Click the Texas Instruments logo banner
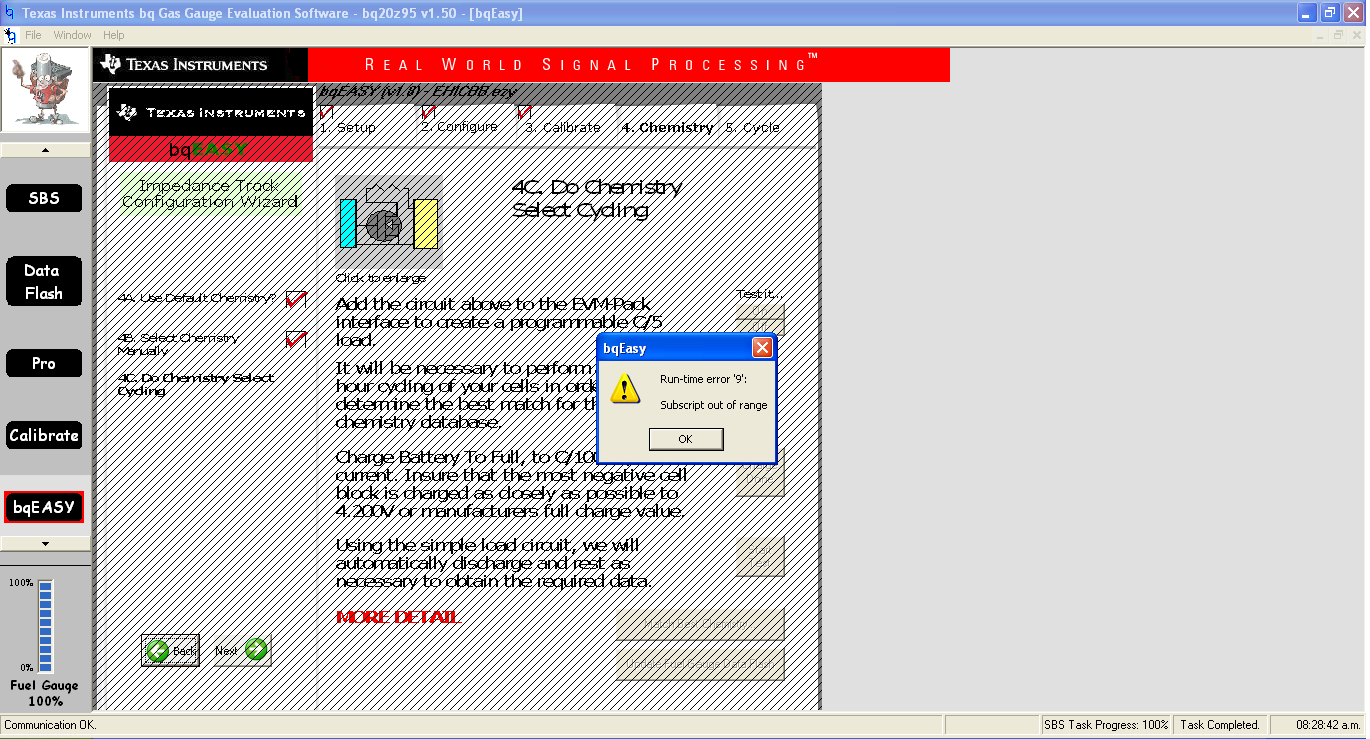This screenshot has width=1370, height=739. [200, 64]
